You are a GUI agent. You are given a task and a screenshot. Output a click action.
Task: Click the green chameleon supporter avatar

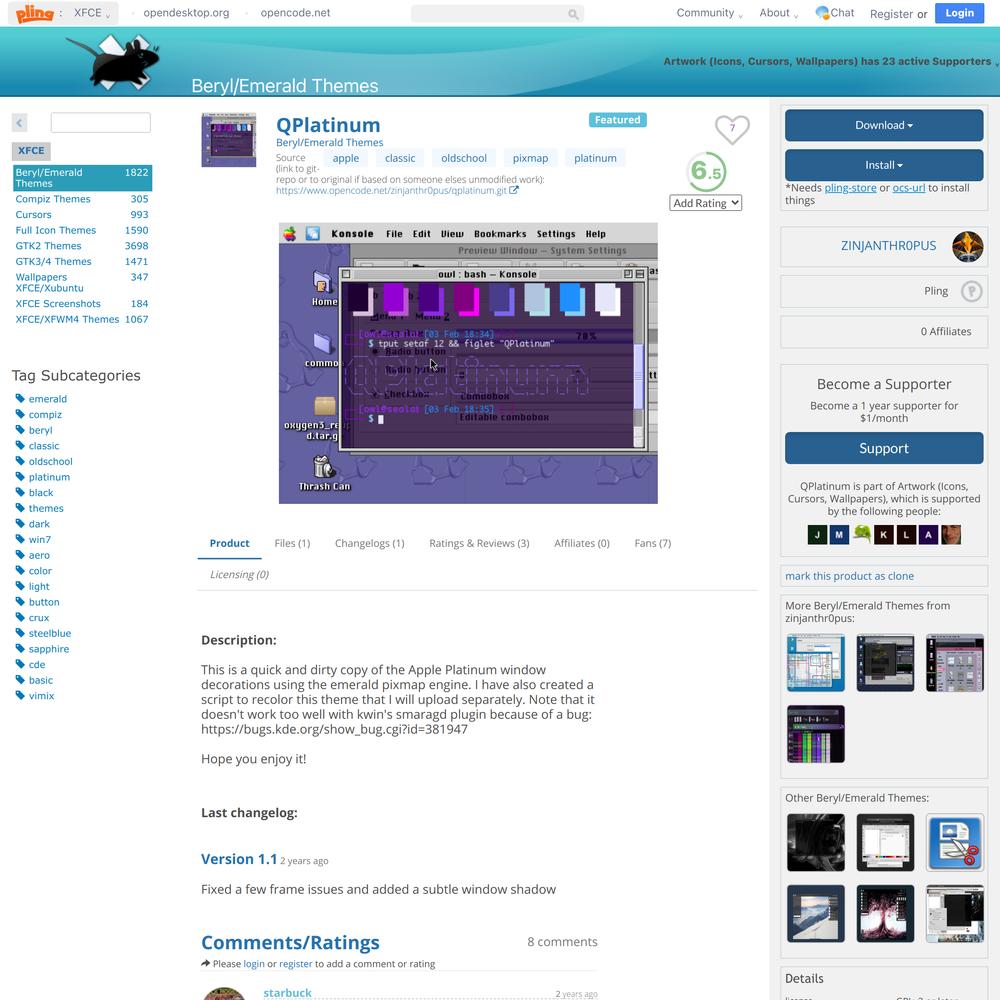point(862,534)
